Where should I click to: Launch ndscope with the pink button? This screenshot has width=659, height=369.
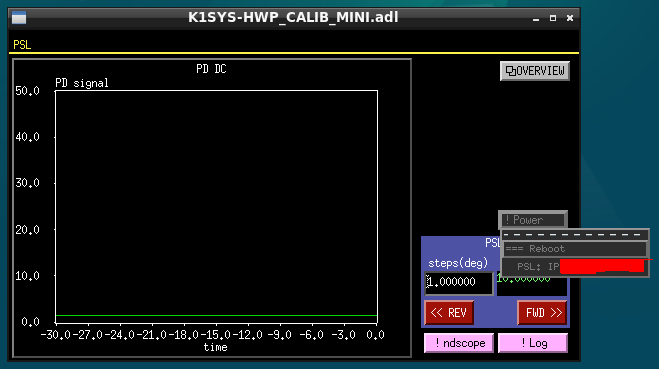(x=459, y=343)
